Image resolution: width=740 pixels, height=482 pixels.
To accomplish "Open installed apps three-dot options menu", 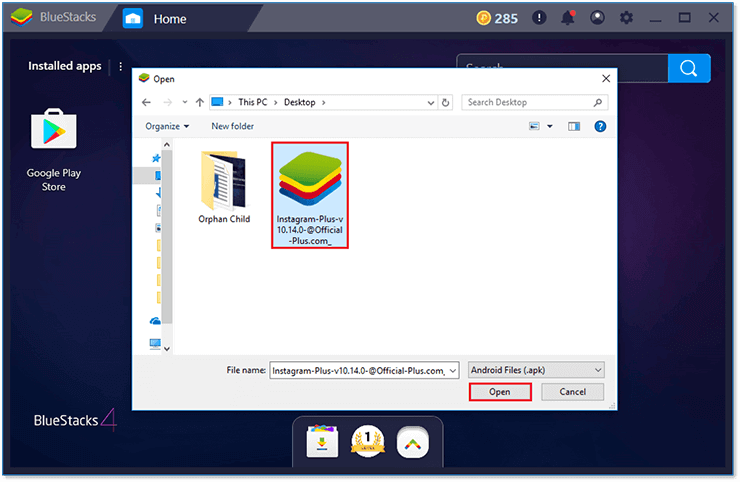I will 120,66.
